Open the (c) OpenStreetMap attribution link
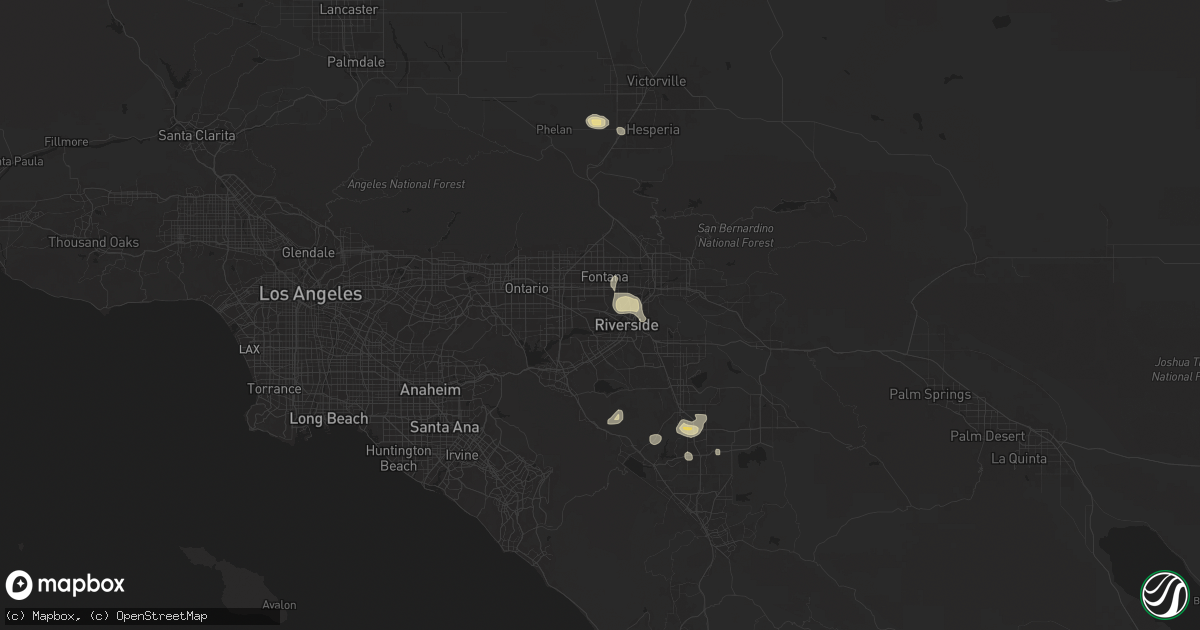 (149, 616)
